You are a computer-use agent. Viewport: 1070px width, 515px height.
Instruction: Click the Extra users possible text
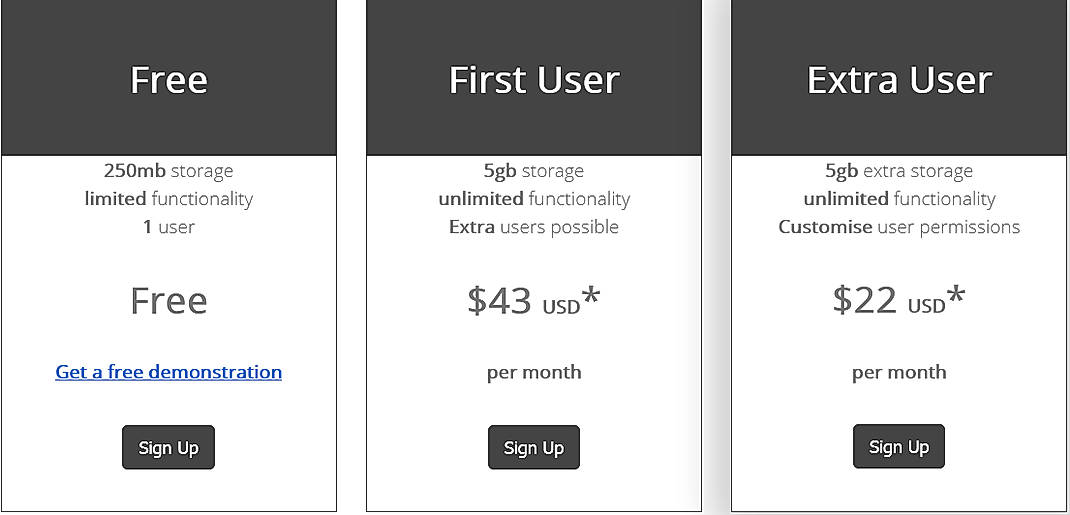point(534,227)
